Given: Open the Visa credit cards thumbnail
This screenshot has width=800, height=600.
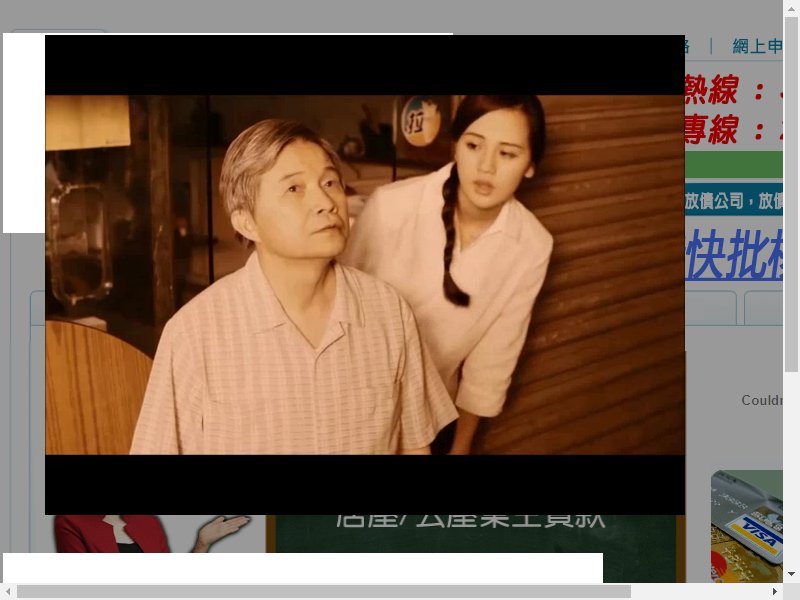Looking at the screenshot, I should tap(747, 526).
